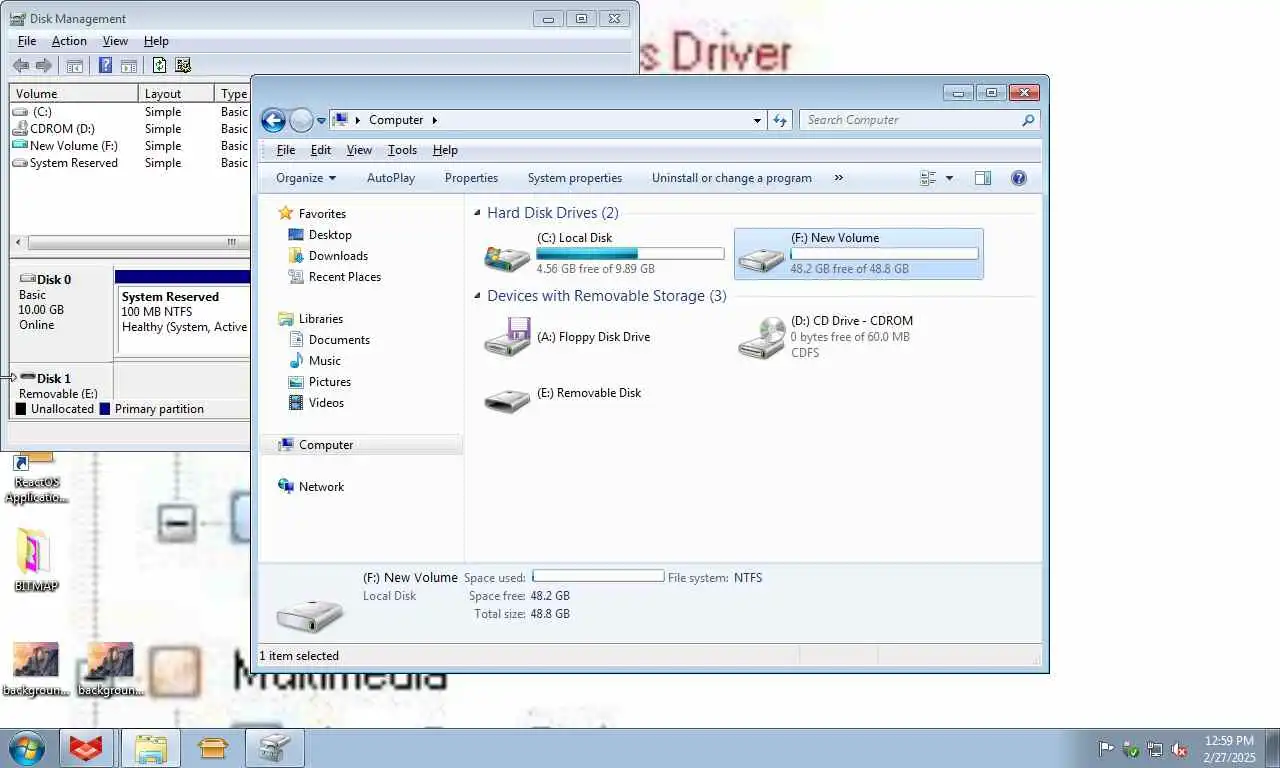Image resolution: width=1280 pixels, height=768 pixels.
Task: Click red fox-shaped taskbar icon
Action: [87, 748]
